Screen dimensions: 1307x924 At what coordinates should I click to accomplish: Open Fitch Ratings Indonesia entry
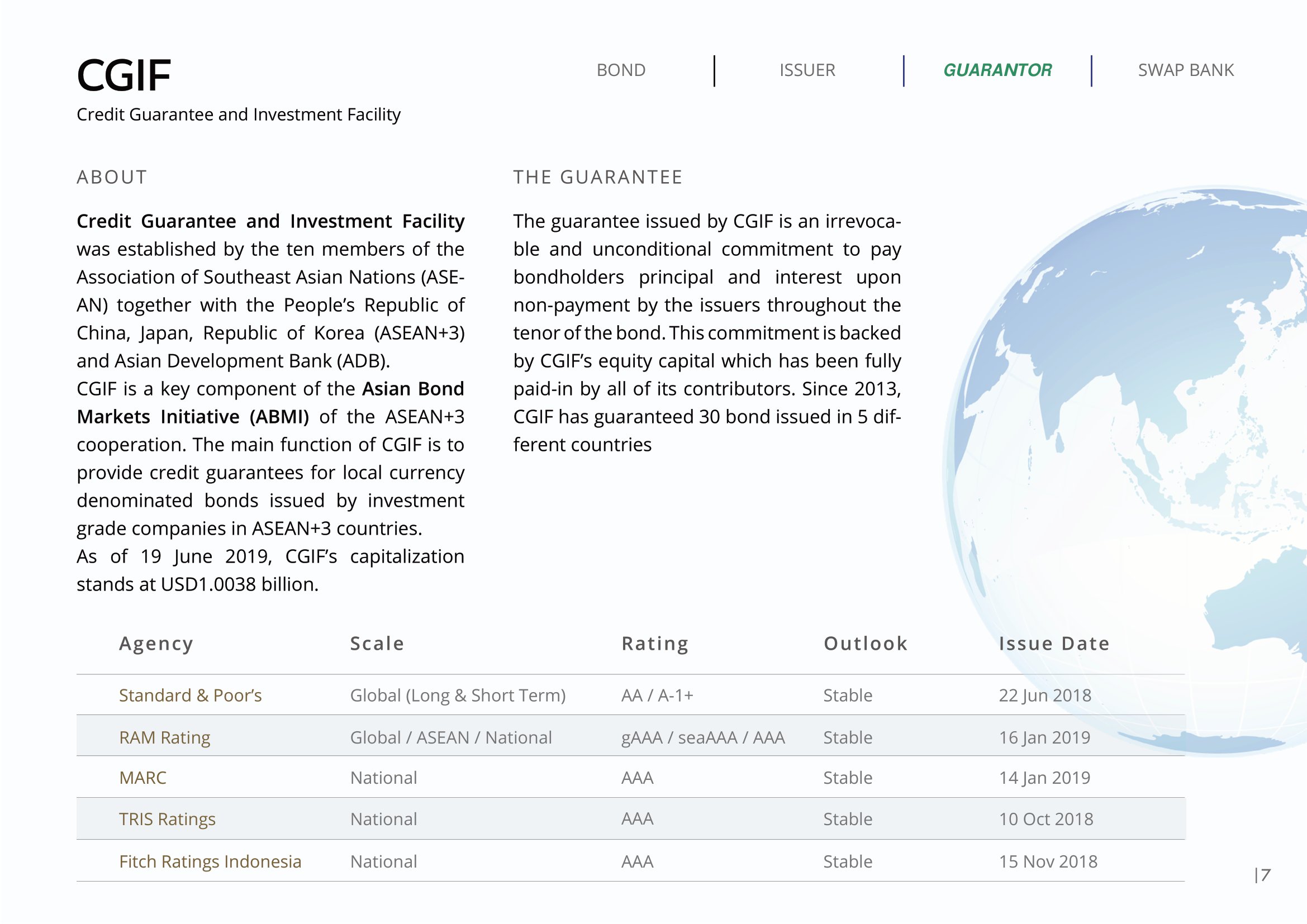210,861
